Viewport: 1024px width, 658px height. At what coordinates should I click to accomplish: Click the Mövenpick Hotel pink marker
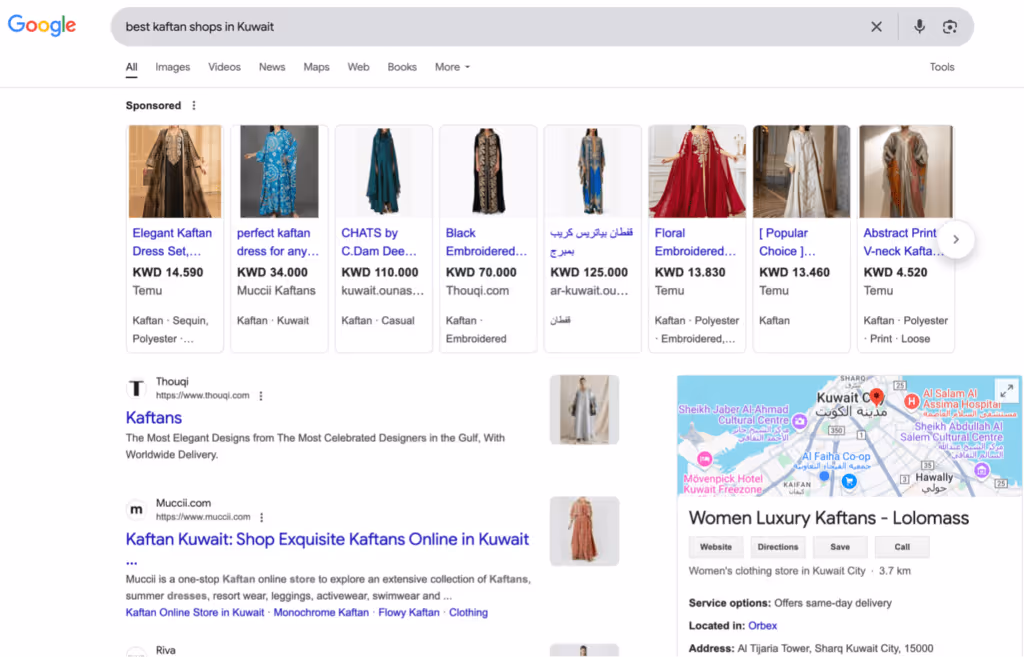click(704, 459)
